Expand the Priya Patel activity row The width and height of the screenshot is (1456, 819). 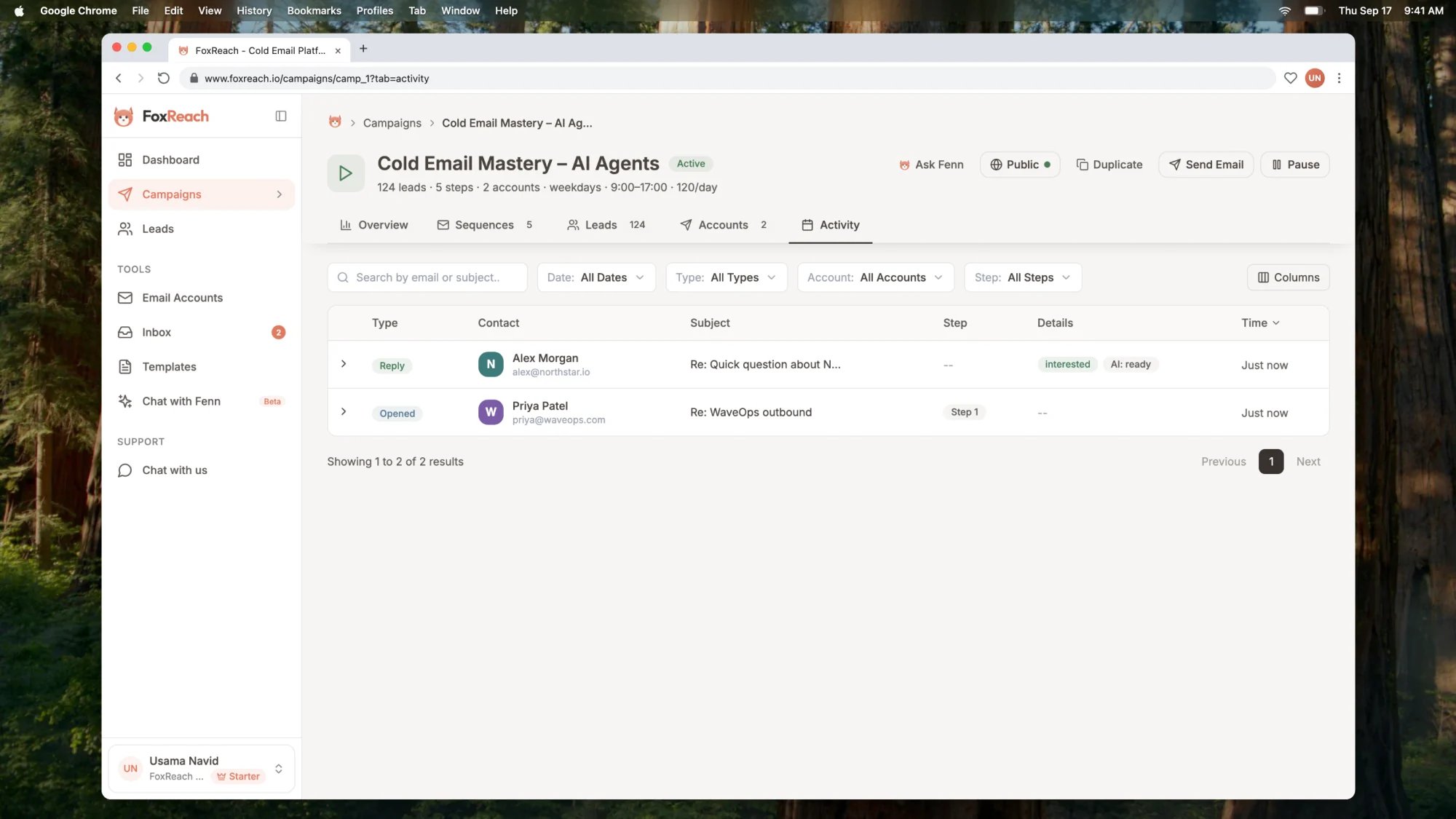[x=344, y=412]
